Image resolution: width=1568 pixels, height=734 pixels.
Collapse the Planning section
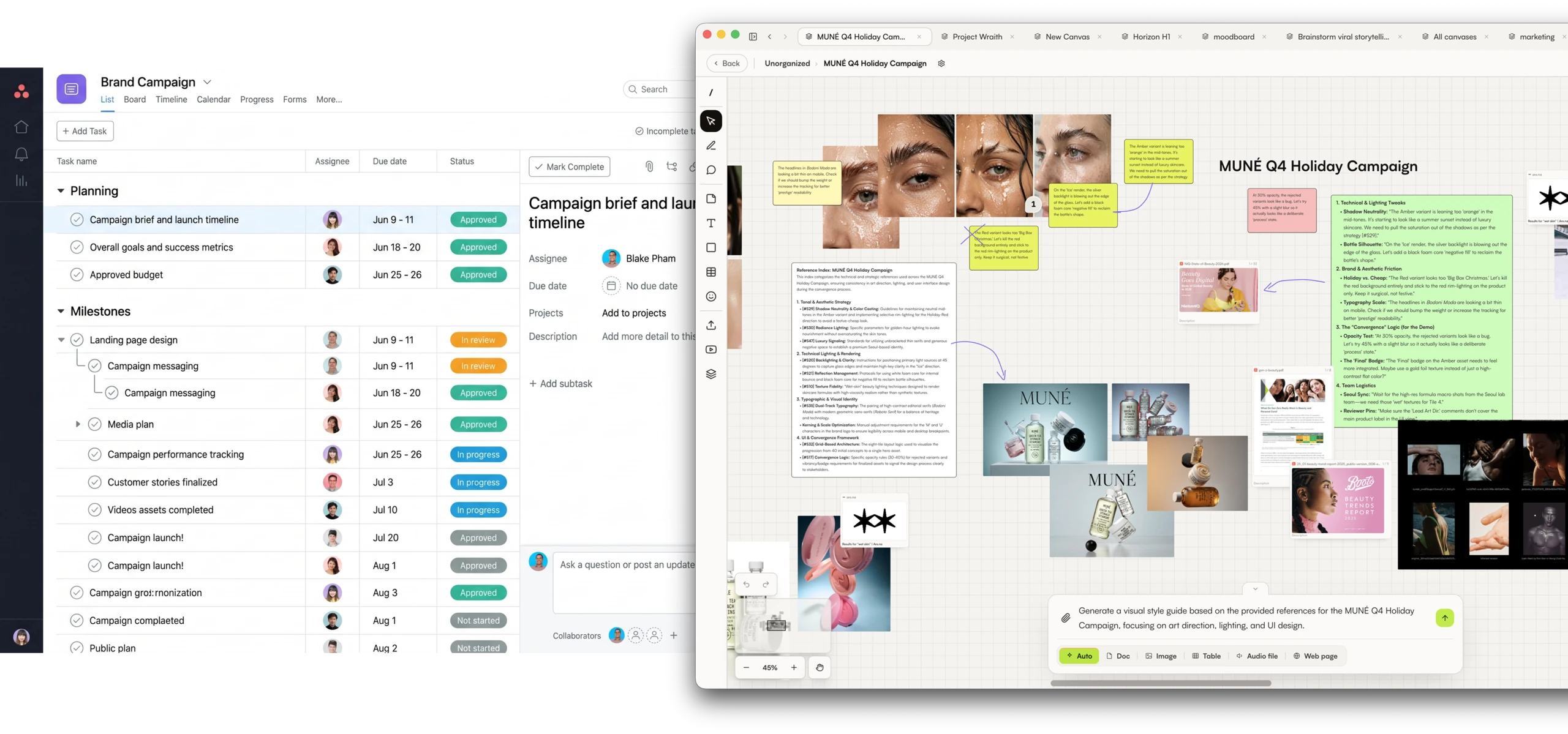pos(61,191)
